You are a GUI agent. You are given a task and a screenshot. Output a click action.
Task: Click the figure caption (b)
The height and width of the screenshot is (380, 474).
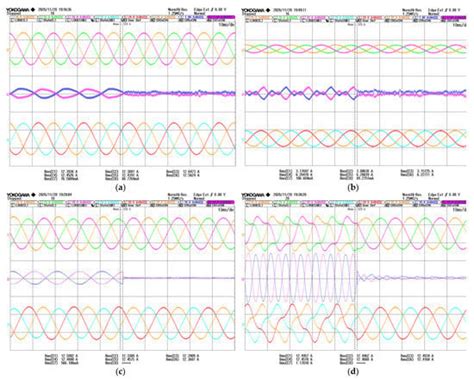(x=353, y=187)
